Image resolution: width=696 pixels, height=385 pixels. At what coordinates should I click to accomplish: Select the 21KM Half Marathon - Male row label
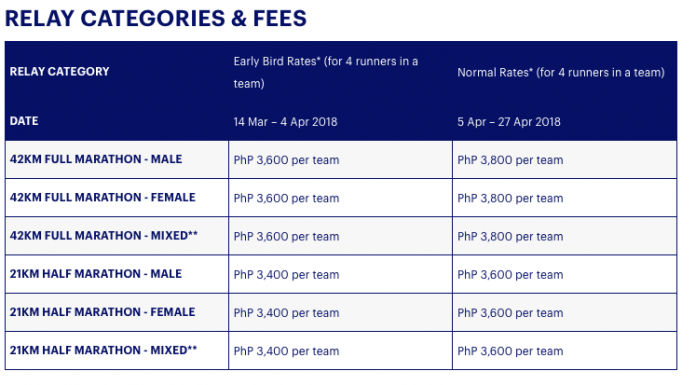coord(96,274)
